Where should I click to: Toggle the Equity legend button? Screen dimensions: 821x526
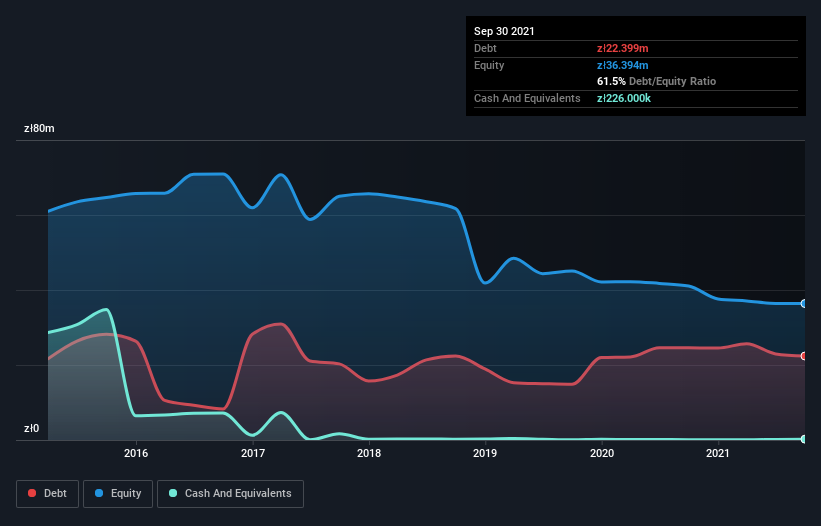pyautogui.click(x=118, y=494)
